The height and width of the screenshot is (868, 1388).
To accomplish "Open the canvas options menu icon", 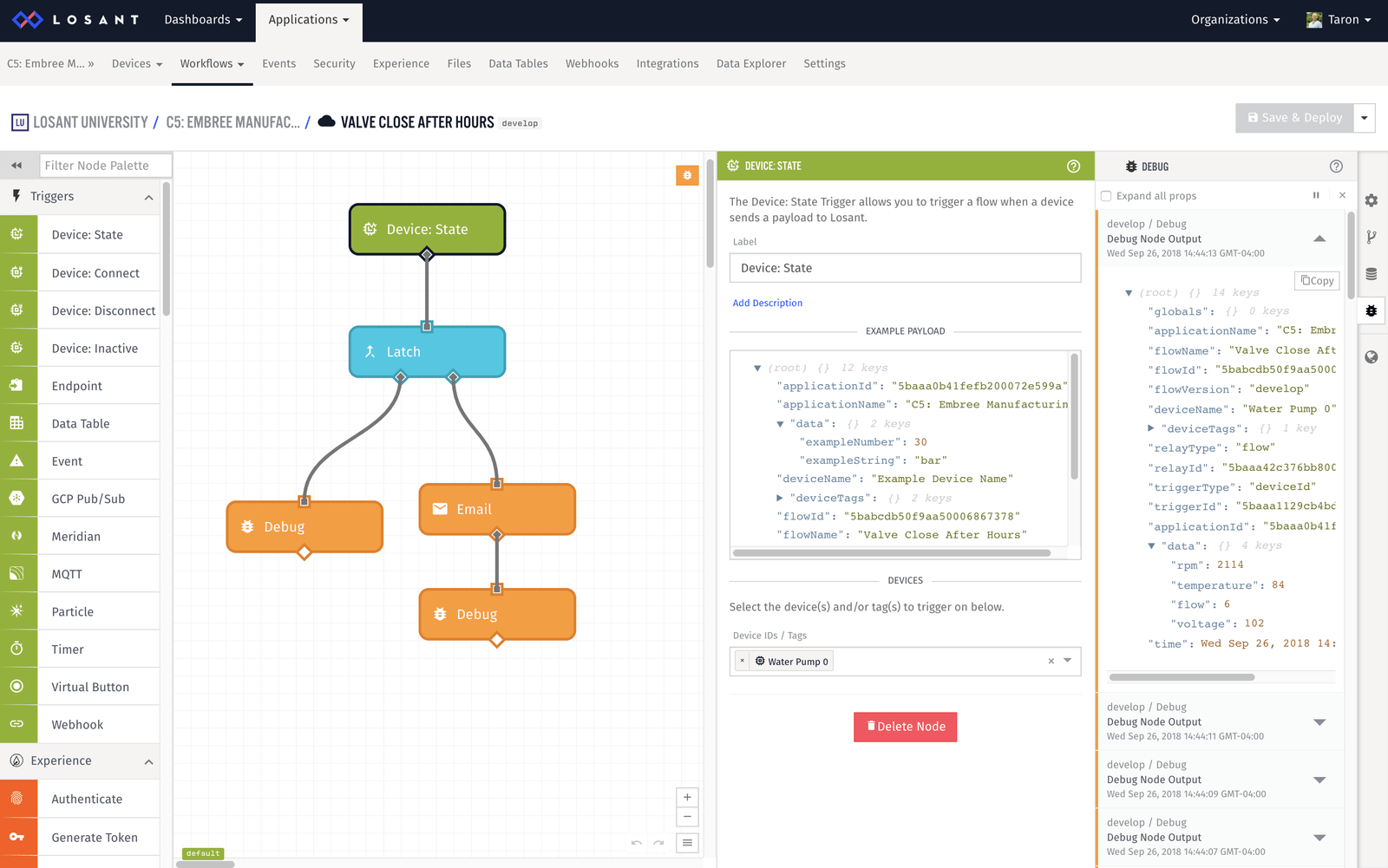I will 687,843.
